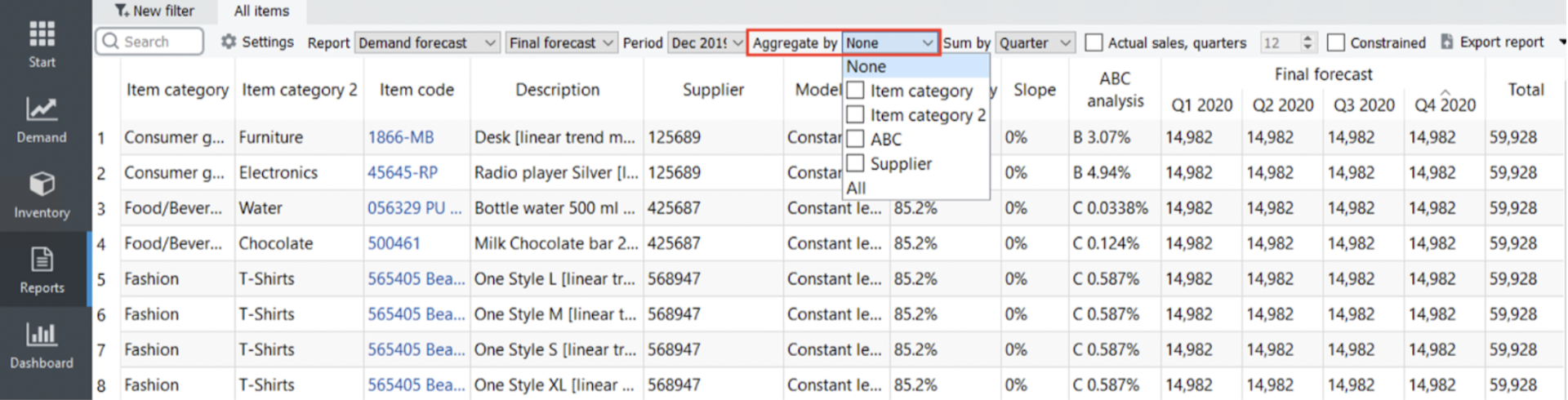Image resolution: width=1568 pixels, height=400 pixels.
Task: Go to Demand view icon
Action: [42, 110]
